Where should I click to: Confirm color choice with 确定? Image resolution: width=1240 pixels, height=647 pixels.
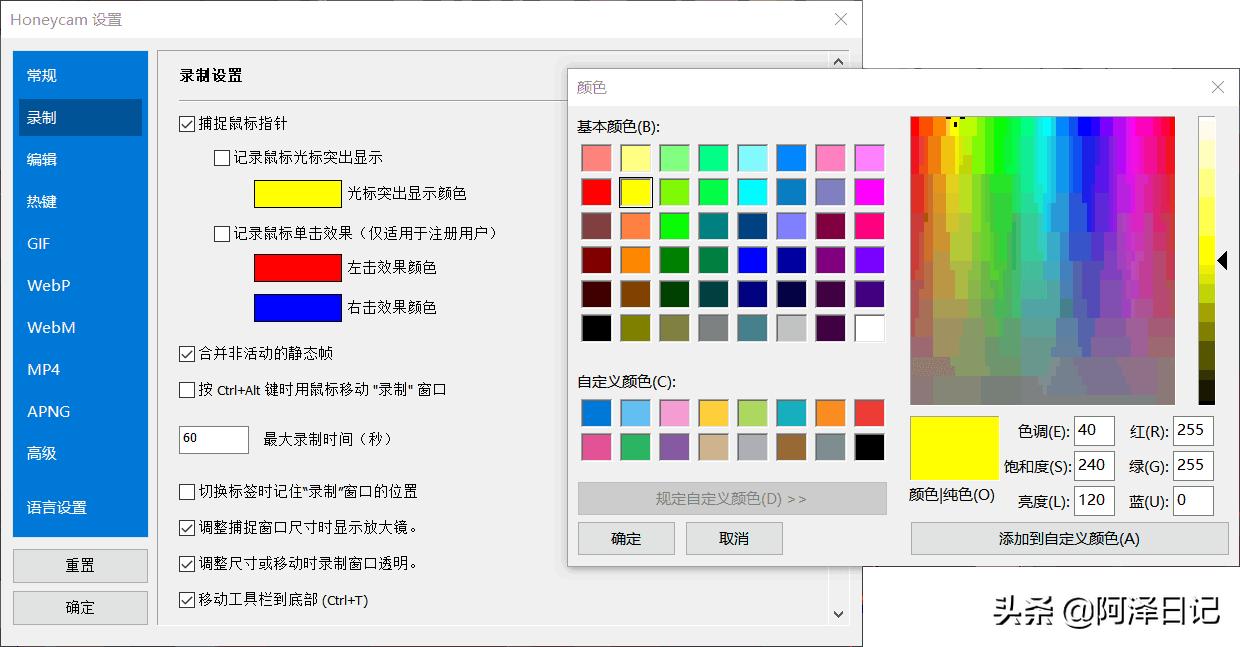pos(625,538)
